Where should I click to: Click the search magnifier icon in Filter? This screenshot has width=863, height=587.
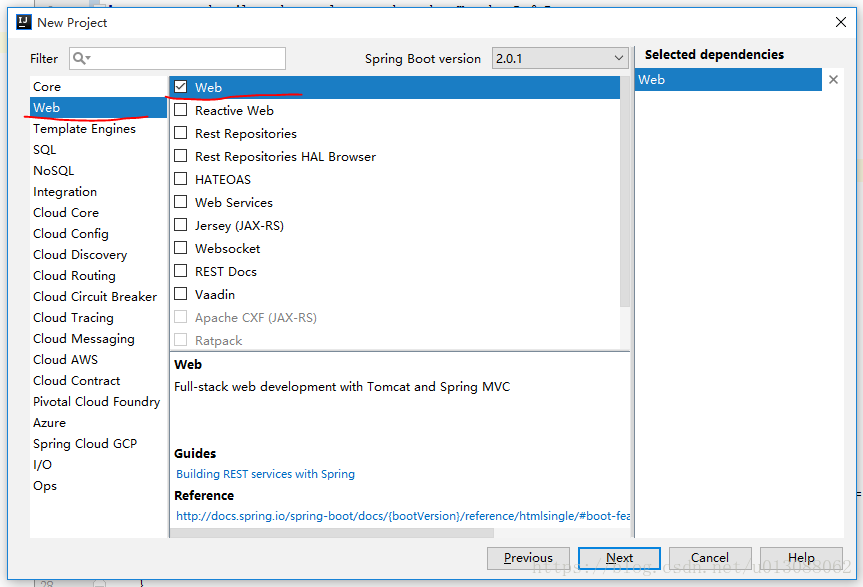click(x=80, y=59)
